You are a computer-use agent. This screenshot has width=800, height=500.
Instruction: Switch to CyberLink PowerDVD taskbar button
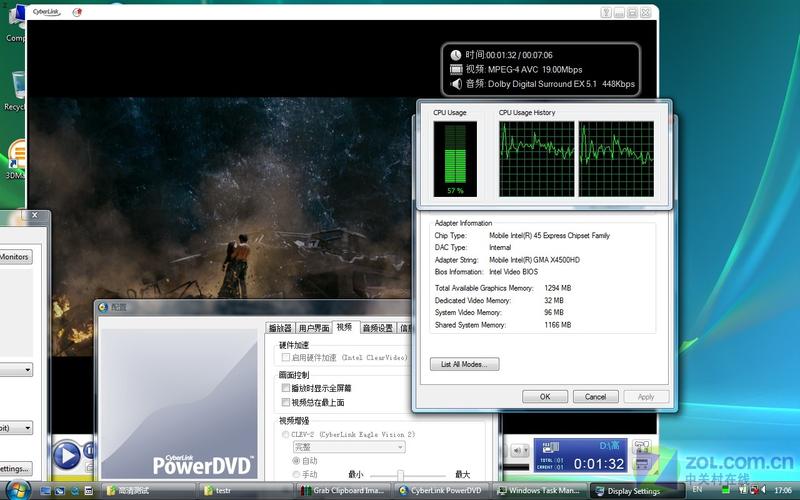441,491
